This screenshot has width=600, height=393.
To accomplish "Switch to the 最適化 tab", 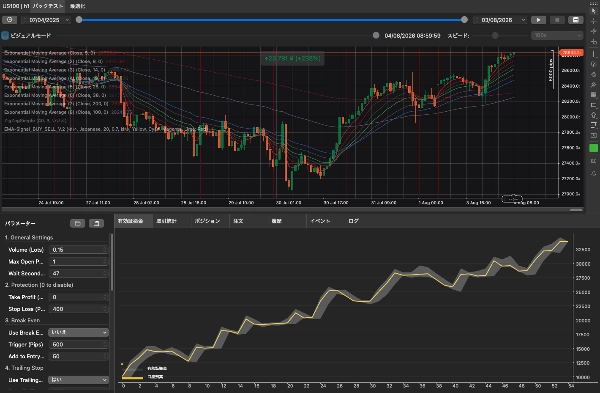I will (78, 6).
